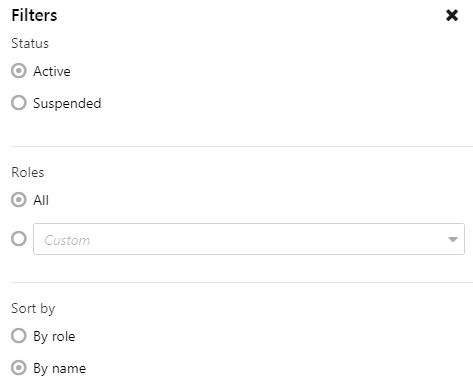Viewport: 473px width, 390px height.
Task: Click the dropdown arrow in the Custom box
Action: pyautogui.click(x=453, y=239)
